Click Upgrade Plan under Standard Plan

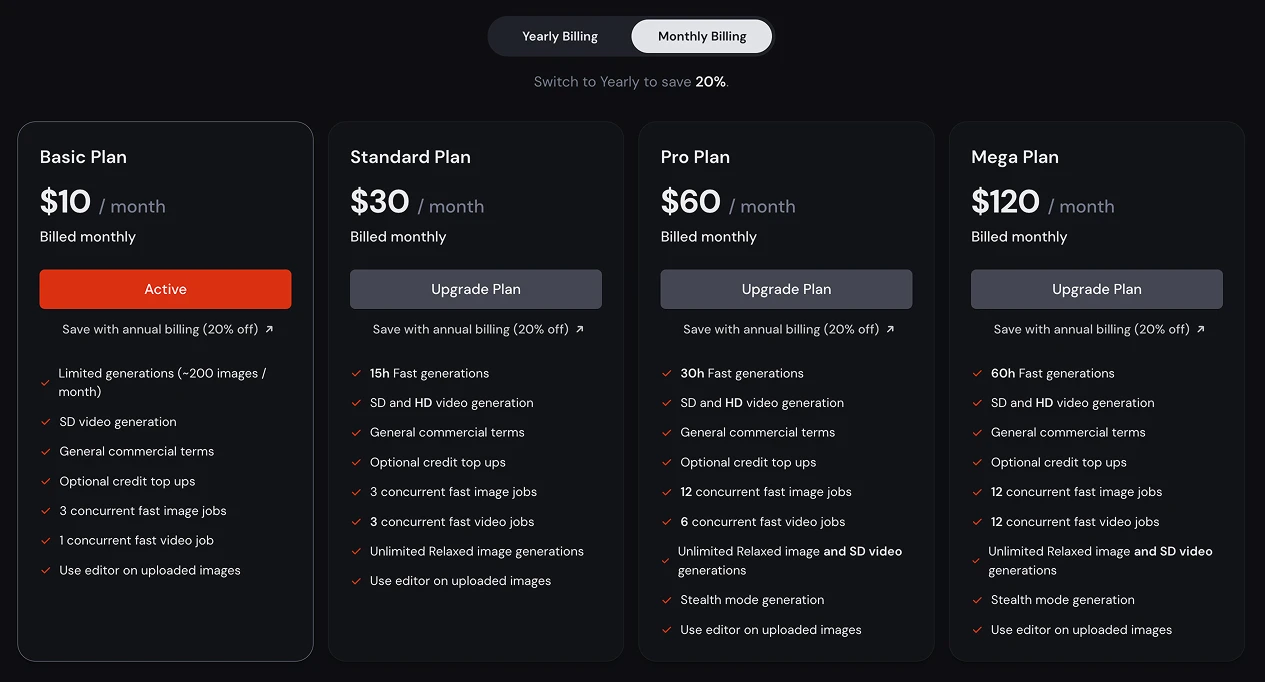pyautogui.click(x=475, y=288)
